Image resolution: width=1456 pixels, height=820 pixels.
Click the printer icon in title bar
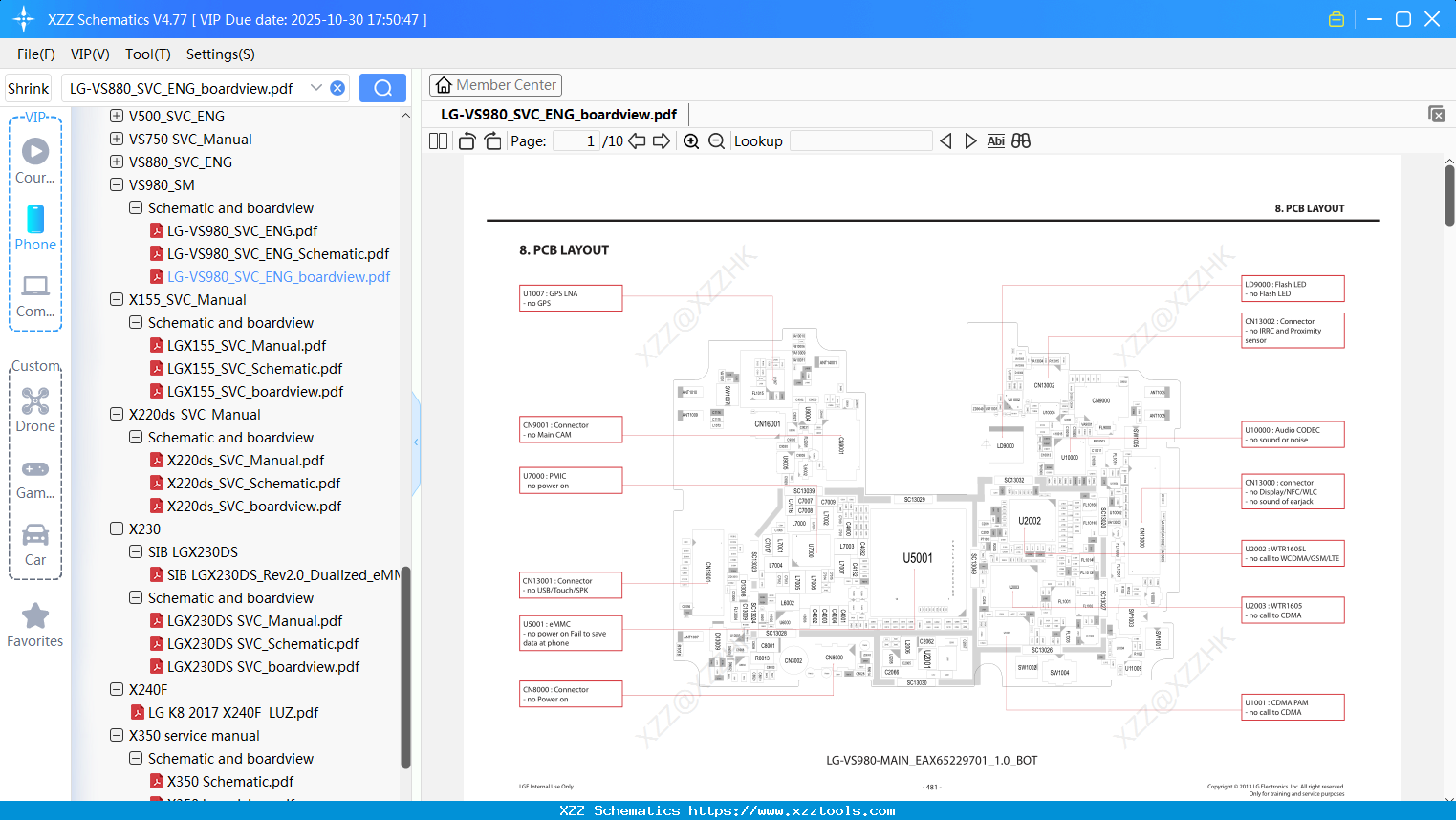[1336, 18]
